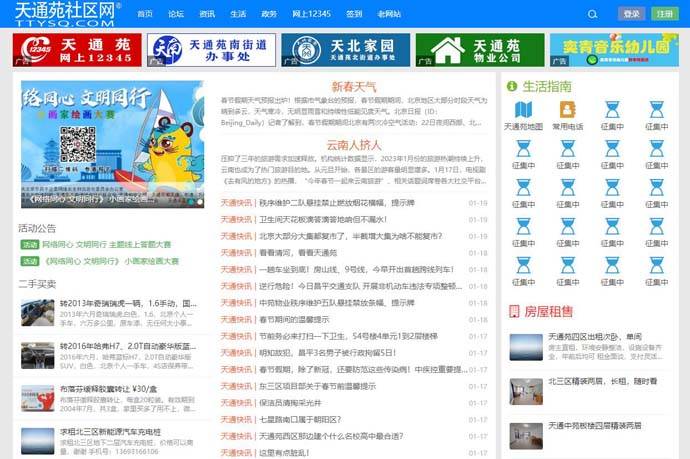
Task: Open listing 布洛芬缓释胶囊转让 ¥30/盒
Action: [x=108, y=389]
